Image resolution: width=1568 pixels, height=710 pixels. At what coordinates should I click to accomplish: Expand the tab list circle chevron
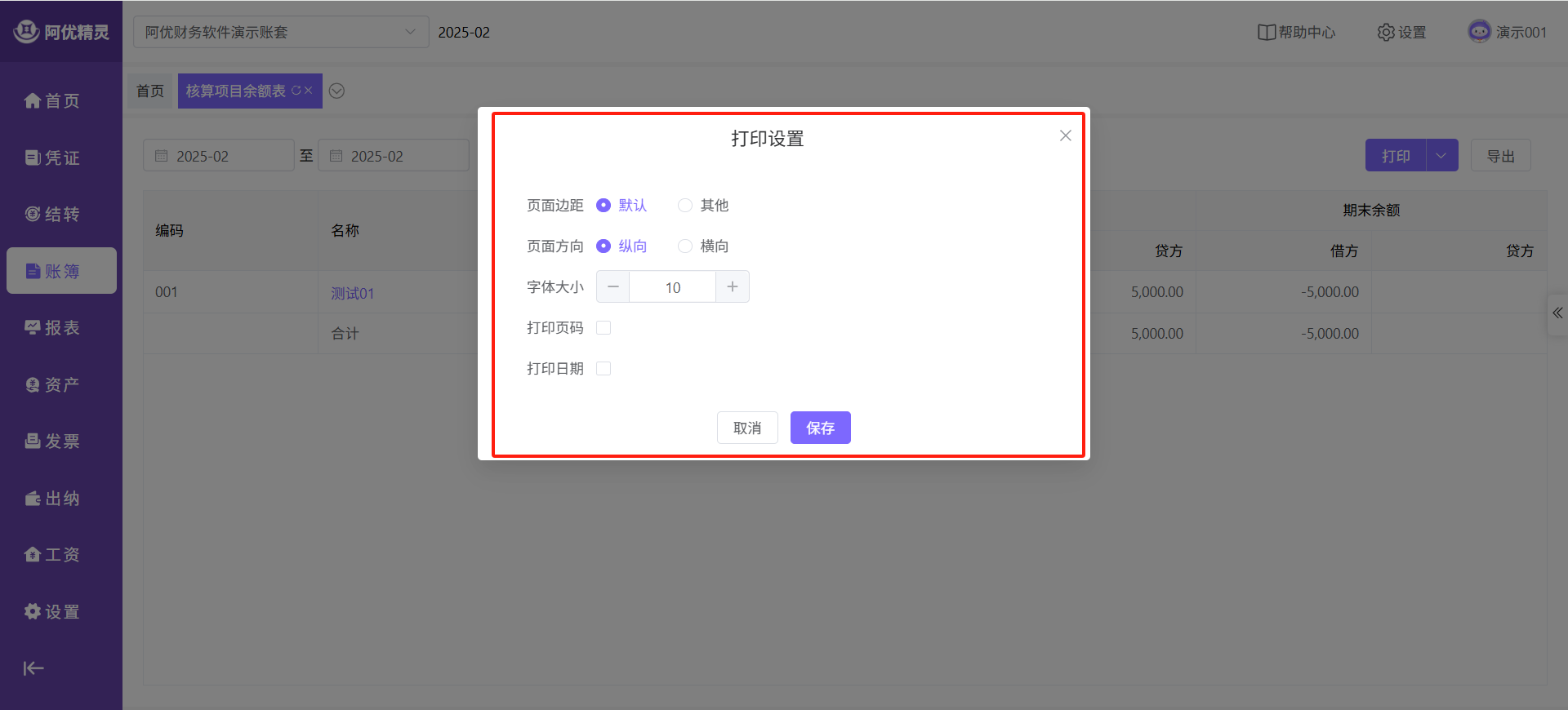pos(336,91)
